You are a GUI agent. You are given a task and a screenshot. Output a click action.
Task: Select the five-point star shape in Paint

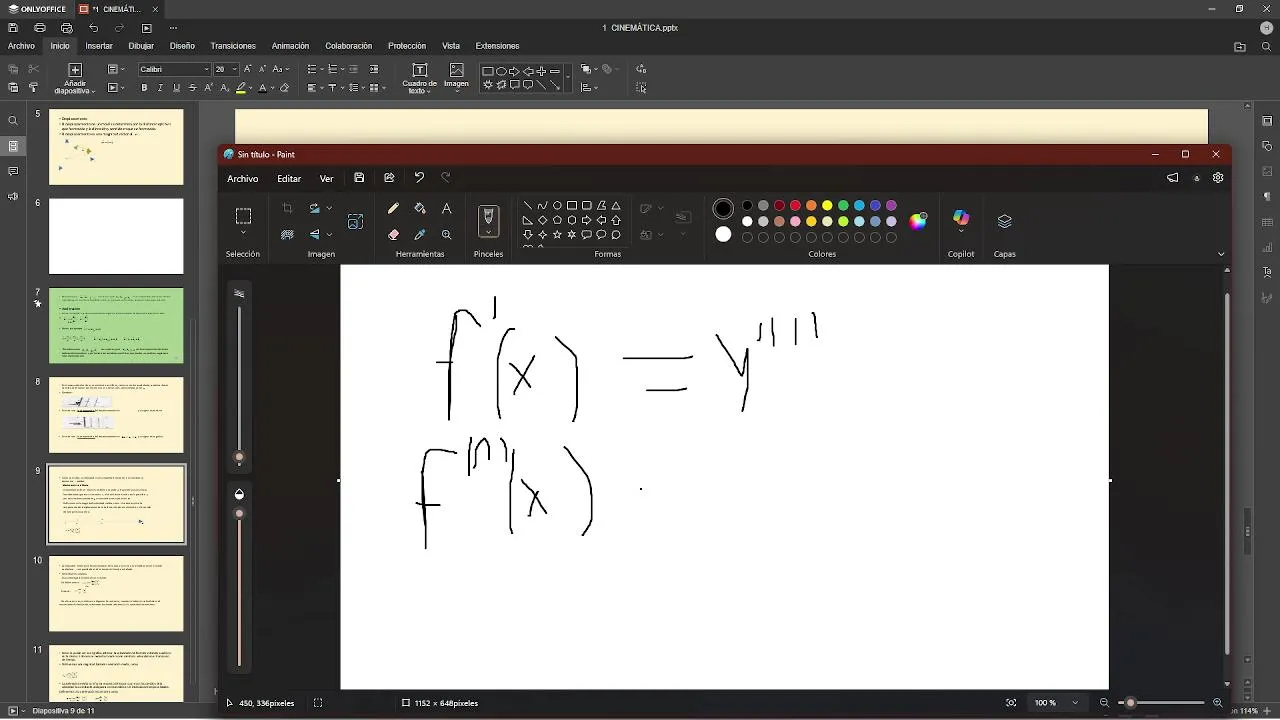557,235
